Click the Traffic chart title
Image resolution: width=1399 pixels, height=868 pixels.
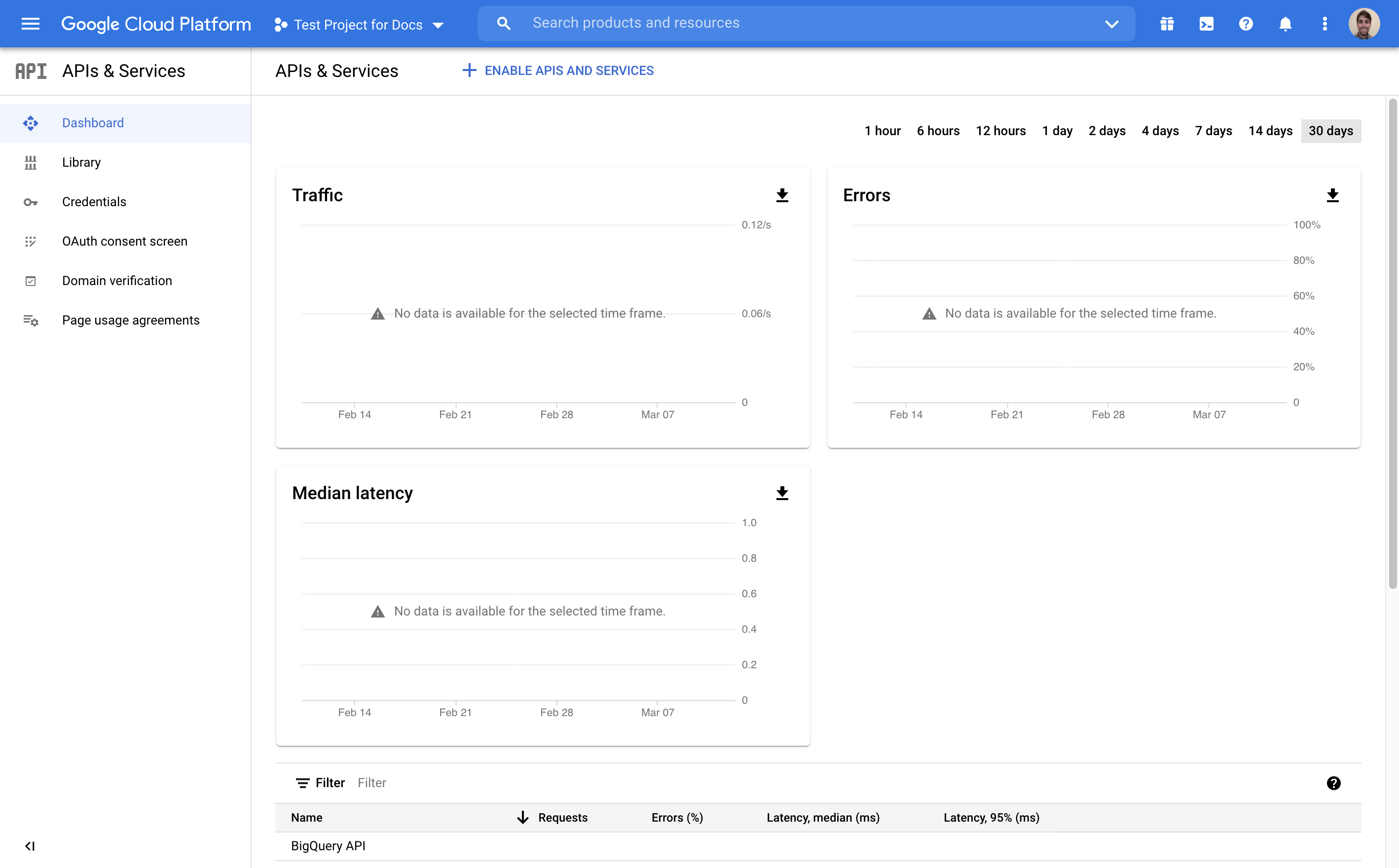(x=318, y=195)
